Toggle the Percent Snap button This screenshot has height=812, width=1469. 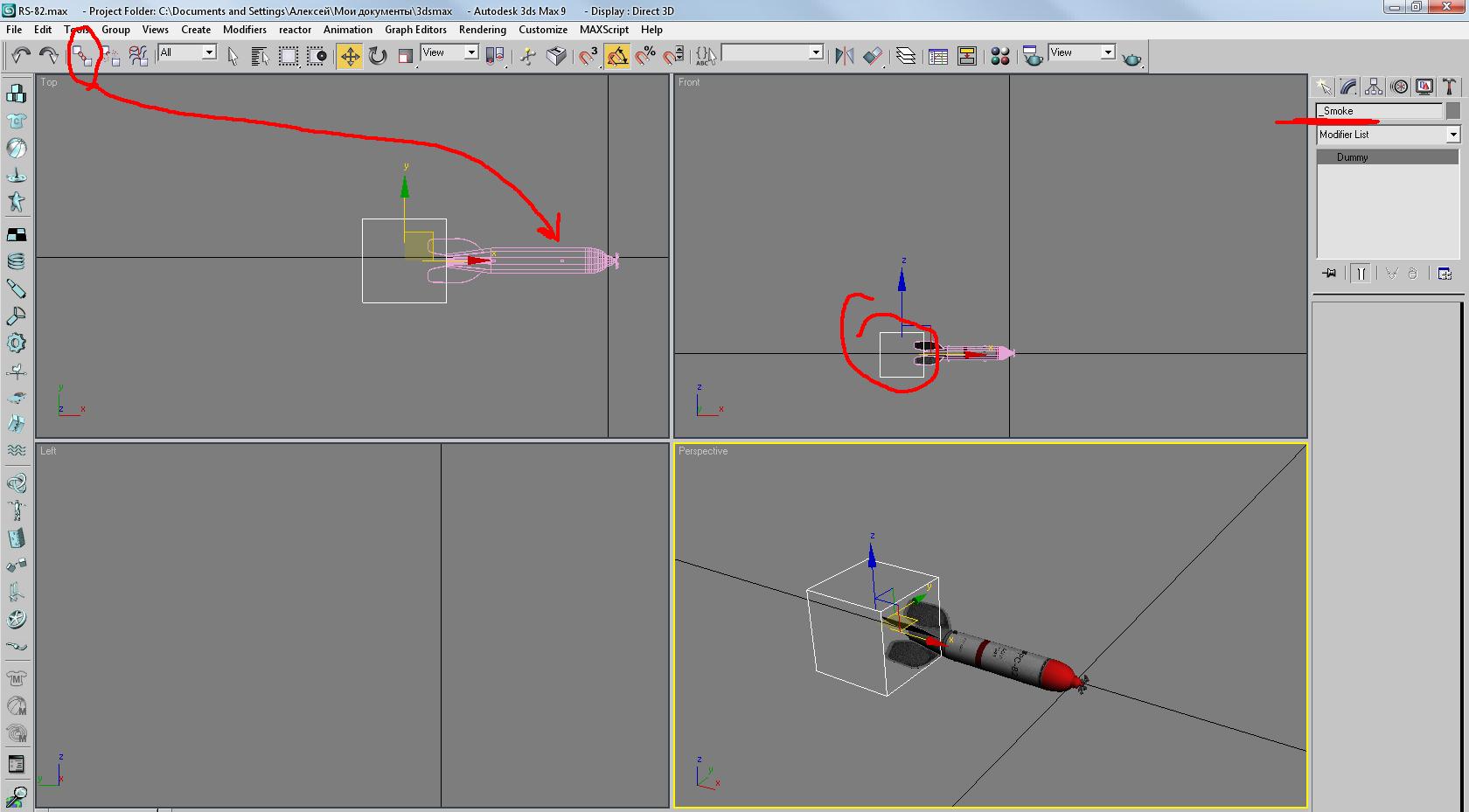645,56
